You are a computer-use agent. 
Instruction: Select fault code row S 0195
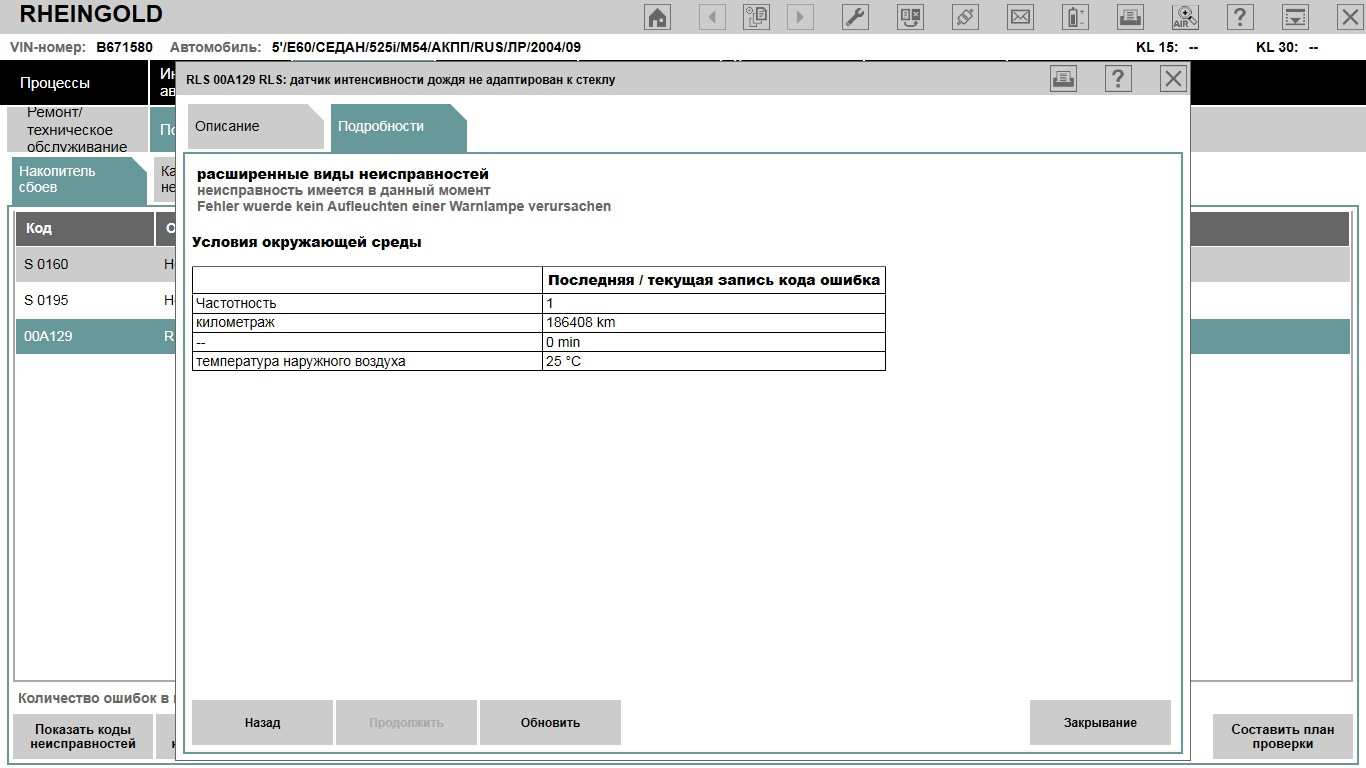click(x=95, y=300)
